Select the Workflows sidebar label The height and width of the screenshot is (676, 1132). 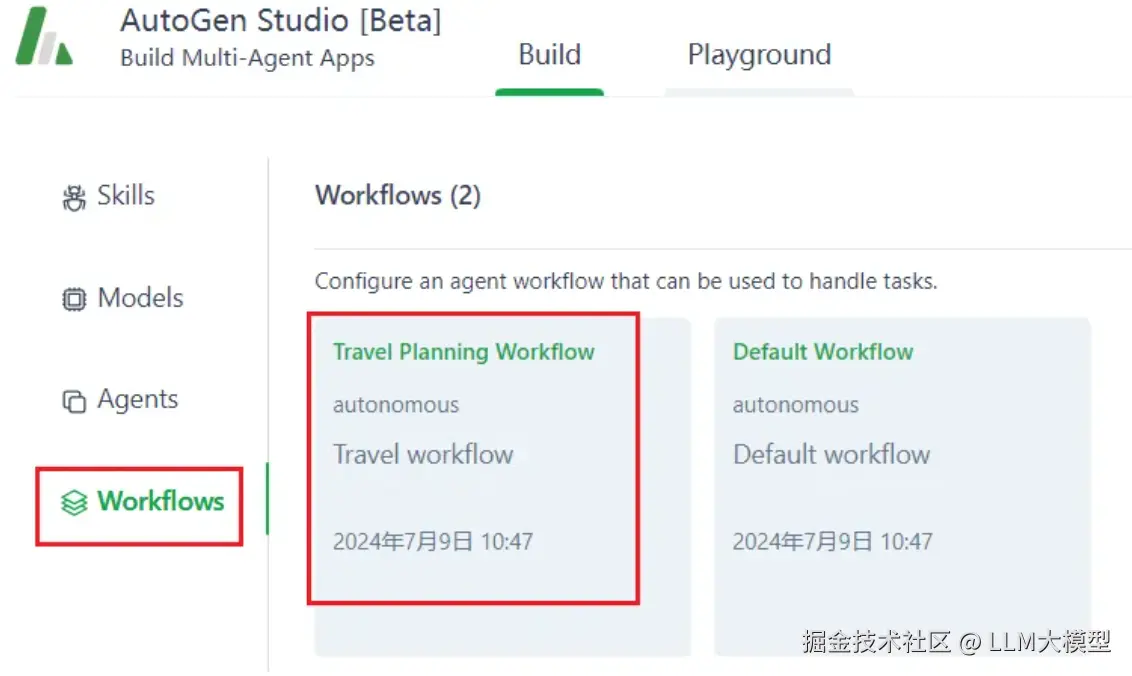click(161, 501)
